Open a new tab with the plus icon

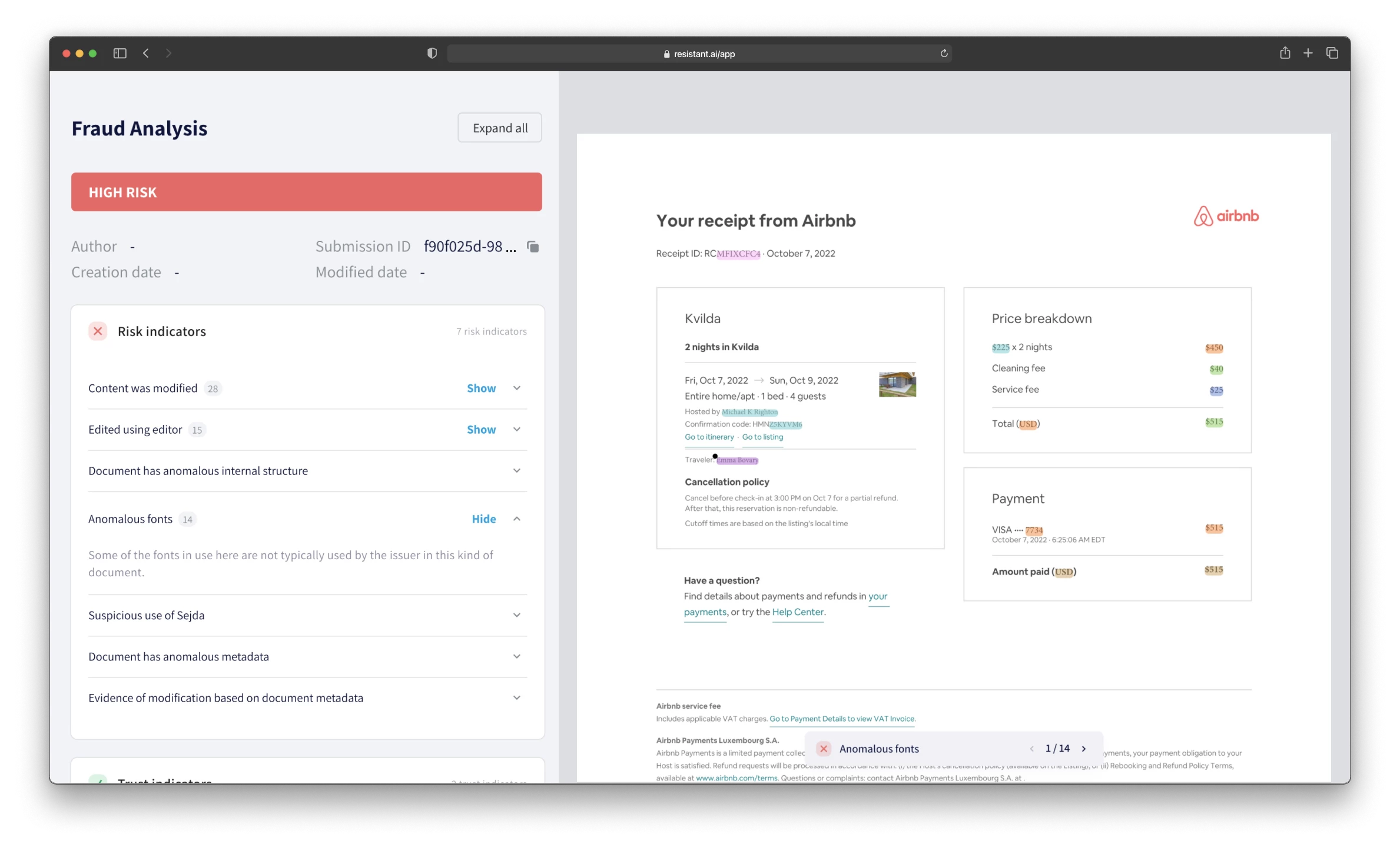(x=1308, y=54)
